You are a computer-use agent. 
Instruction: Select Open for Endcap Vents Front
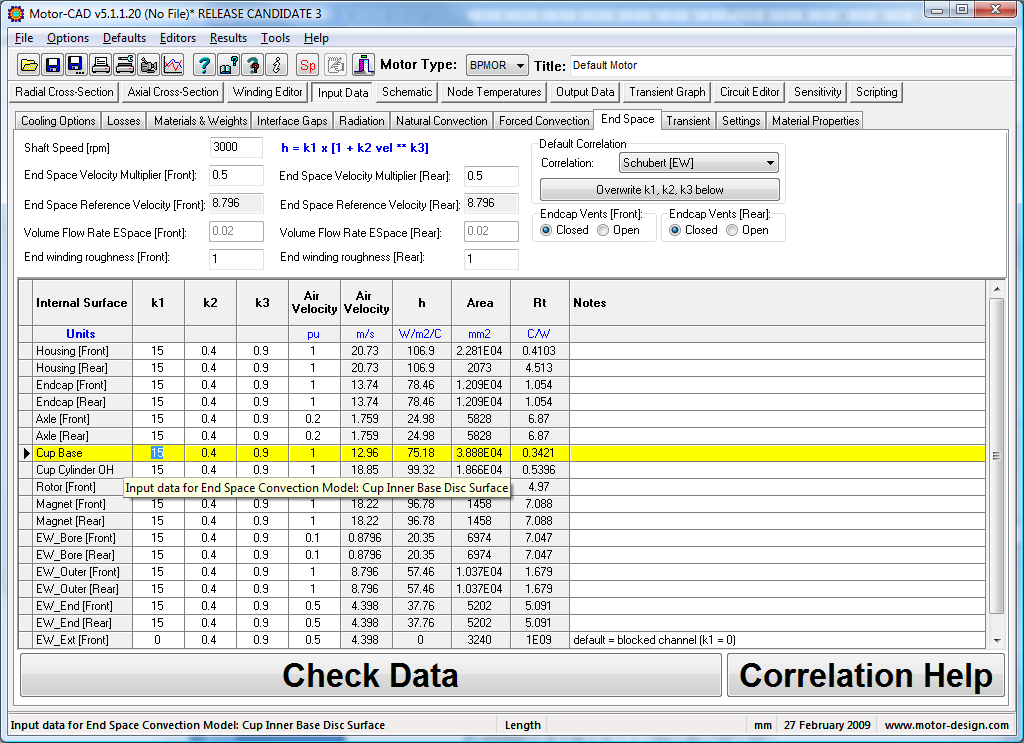coord(618,230)
